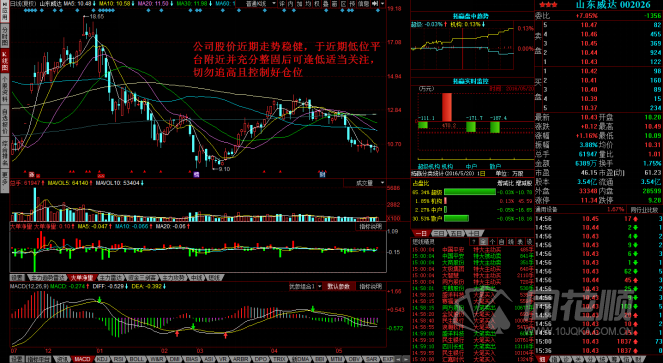
Task: Toggle the 区 range statistics button
Action: 343,3
